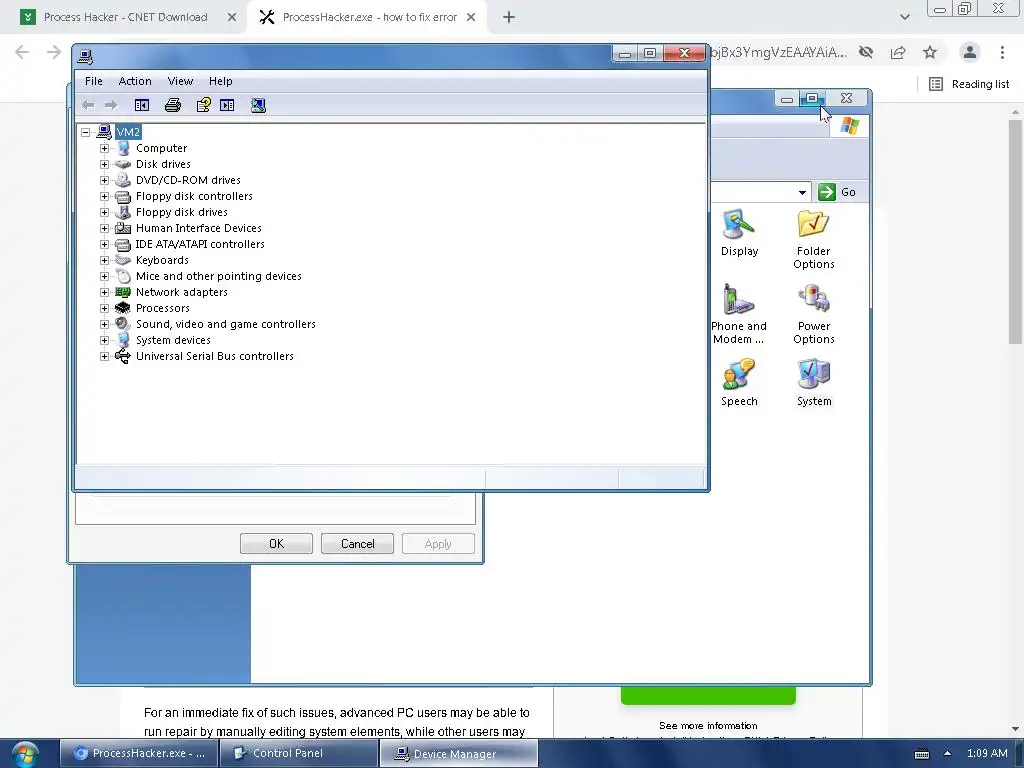
Task: Select the Keyboards tree label
Action: pyautogui.click(x=162, y=260)
